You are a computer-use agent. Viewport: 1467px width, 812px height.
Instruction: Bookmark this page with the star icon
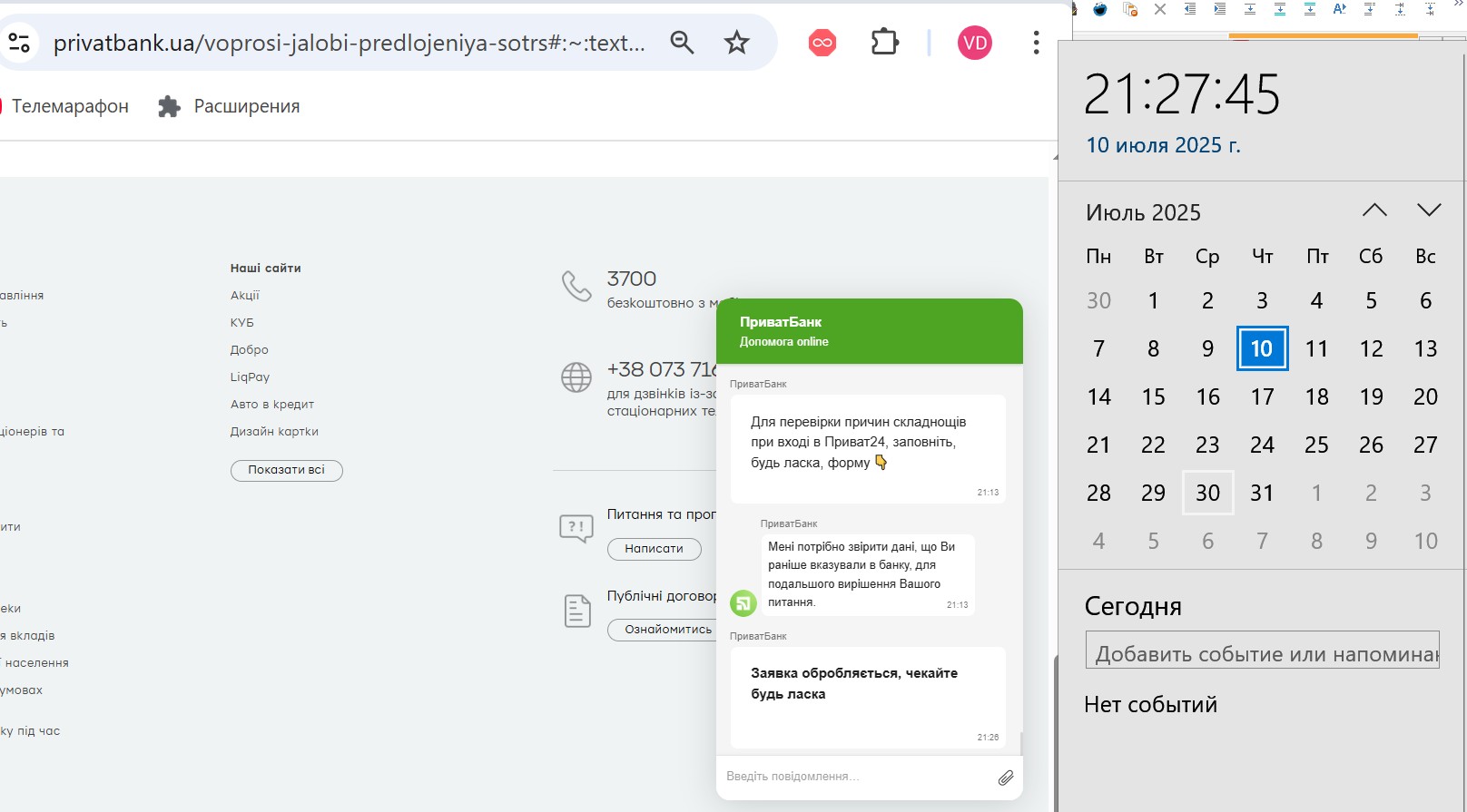tap(736, 42)
